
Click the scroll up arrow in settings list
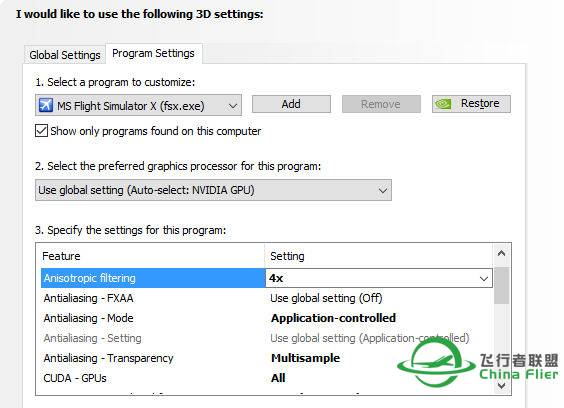pyautogui.click(x=501, y=254)
